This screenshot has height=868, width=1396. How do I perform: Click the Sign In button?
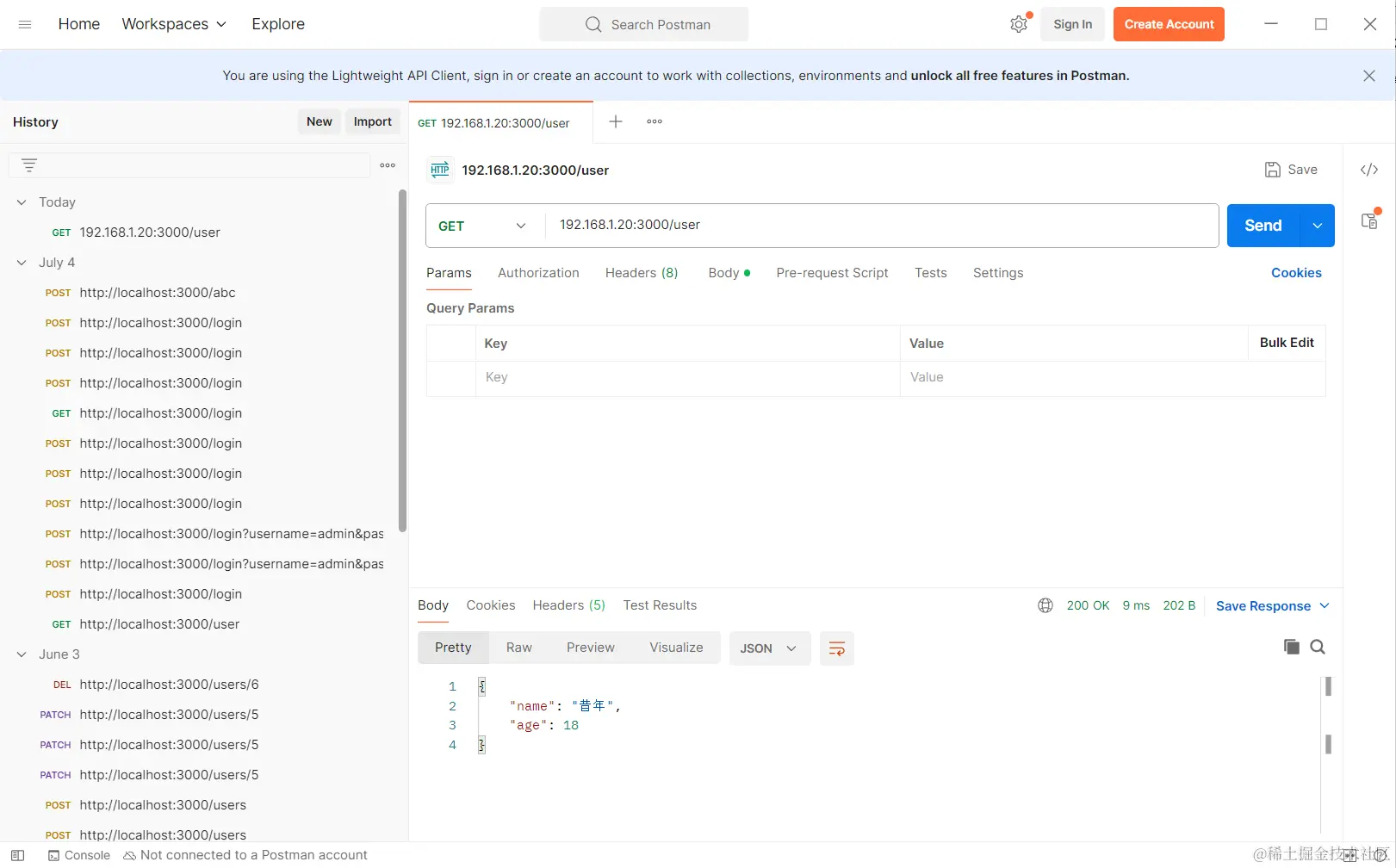coord(1072,24)
